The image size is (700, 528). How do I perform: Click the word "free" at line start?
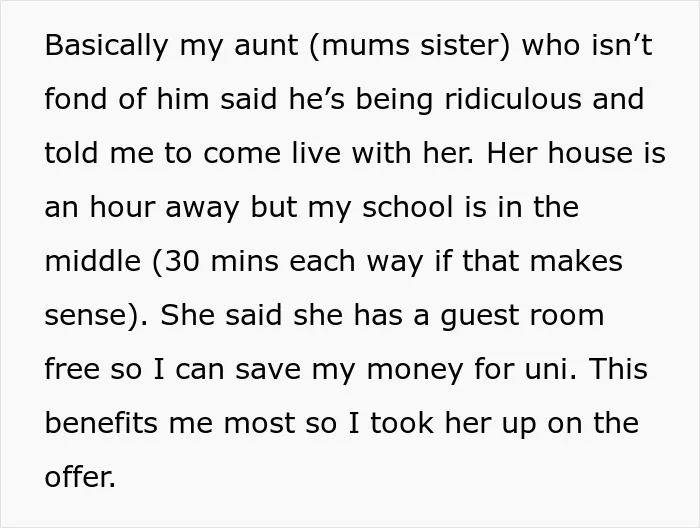[x=72, y=370]
